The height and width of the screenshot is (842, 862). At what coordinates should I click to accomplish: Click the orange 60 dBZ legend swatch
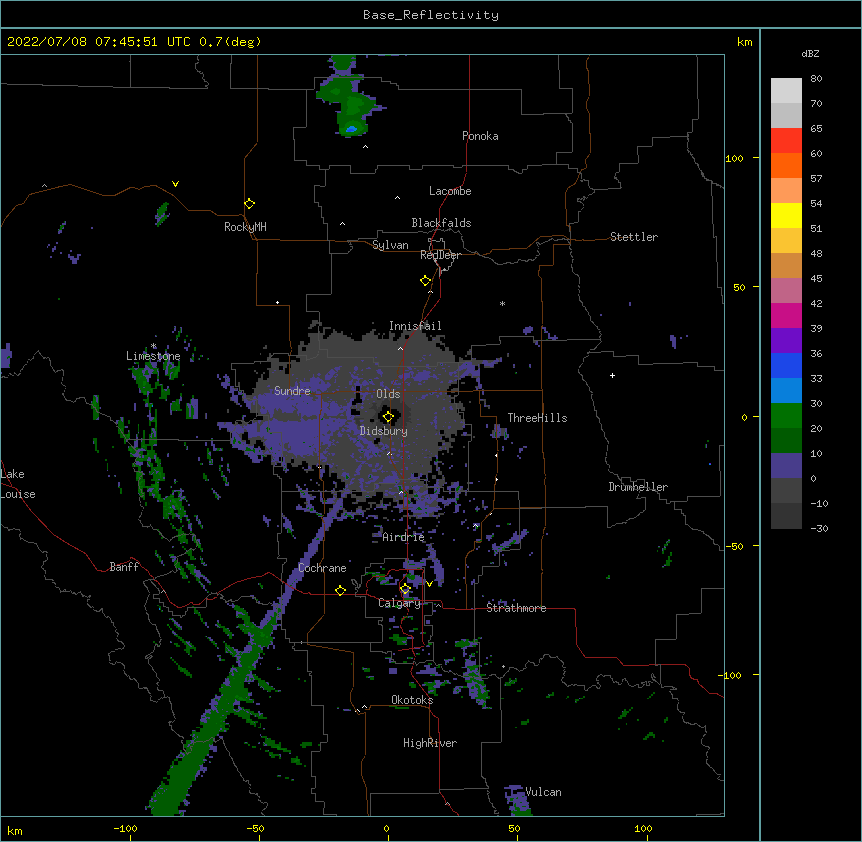[x=786, y=165]
